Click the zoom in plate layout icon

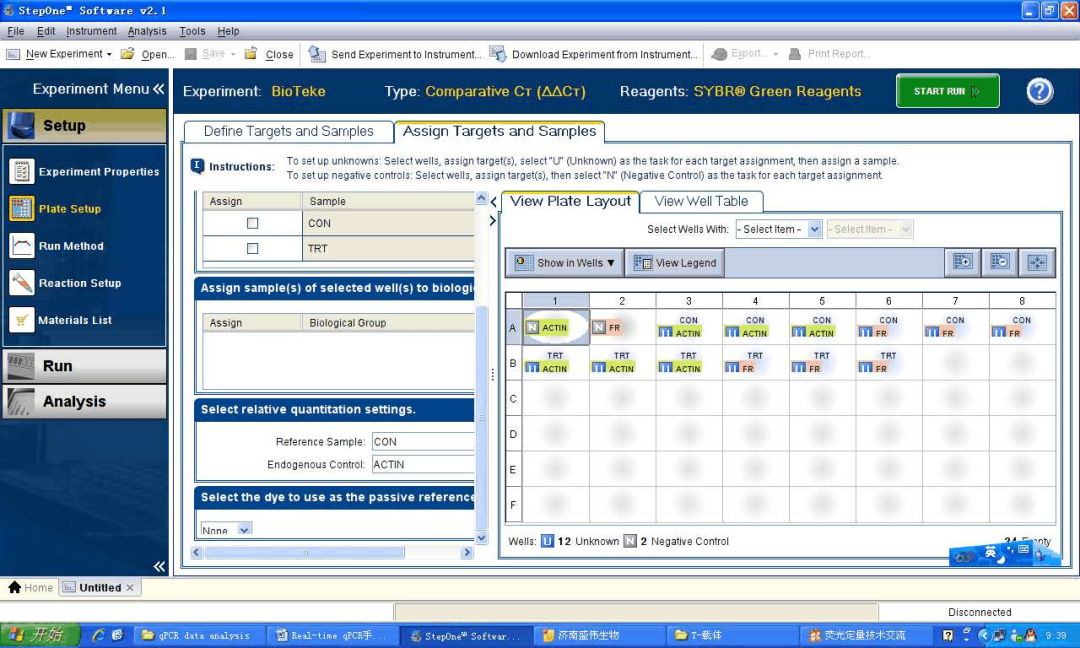point(963,262)
